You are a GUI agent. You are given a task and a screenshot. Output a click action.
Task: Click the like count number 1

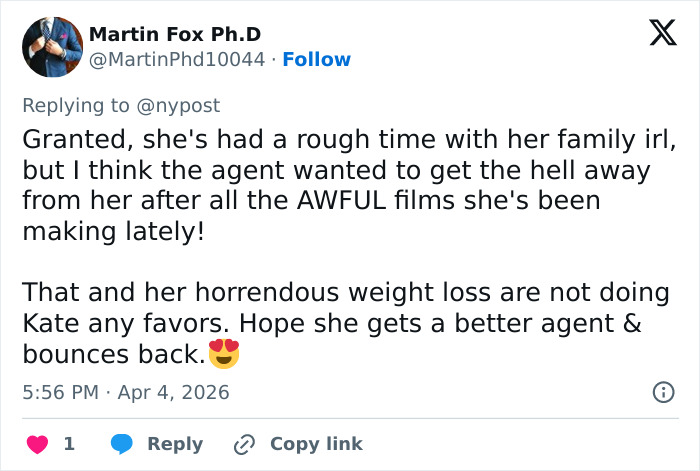point(69,444)
